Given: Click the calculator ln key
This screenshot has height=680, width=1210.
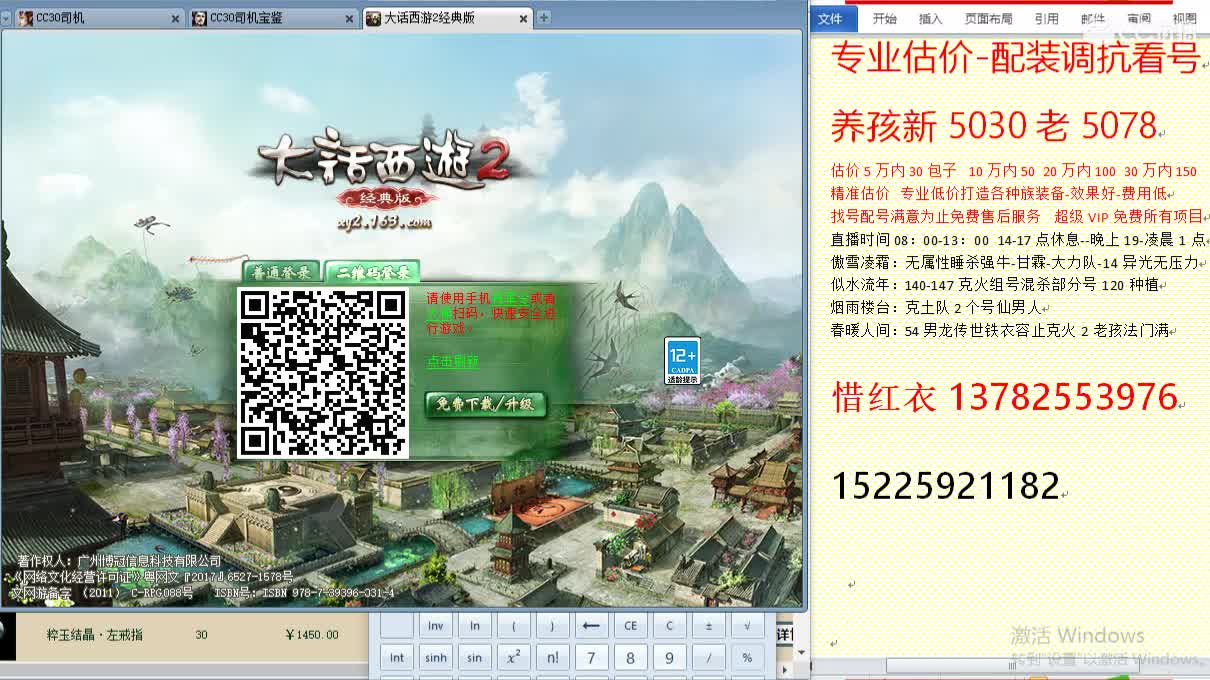Looking at the screenshot, I should 475,626.
